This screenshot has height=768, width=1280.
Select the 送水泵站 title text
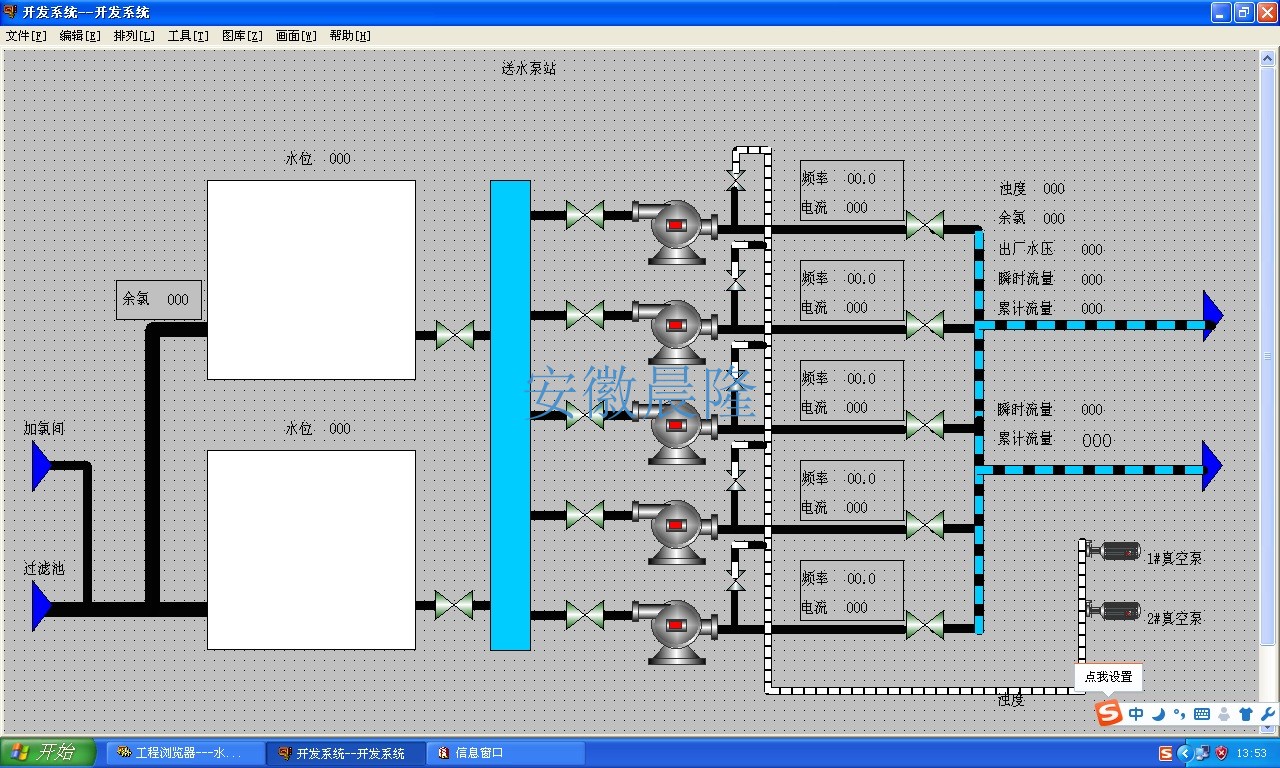pos(529,69)
